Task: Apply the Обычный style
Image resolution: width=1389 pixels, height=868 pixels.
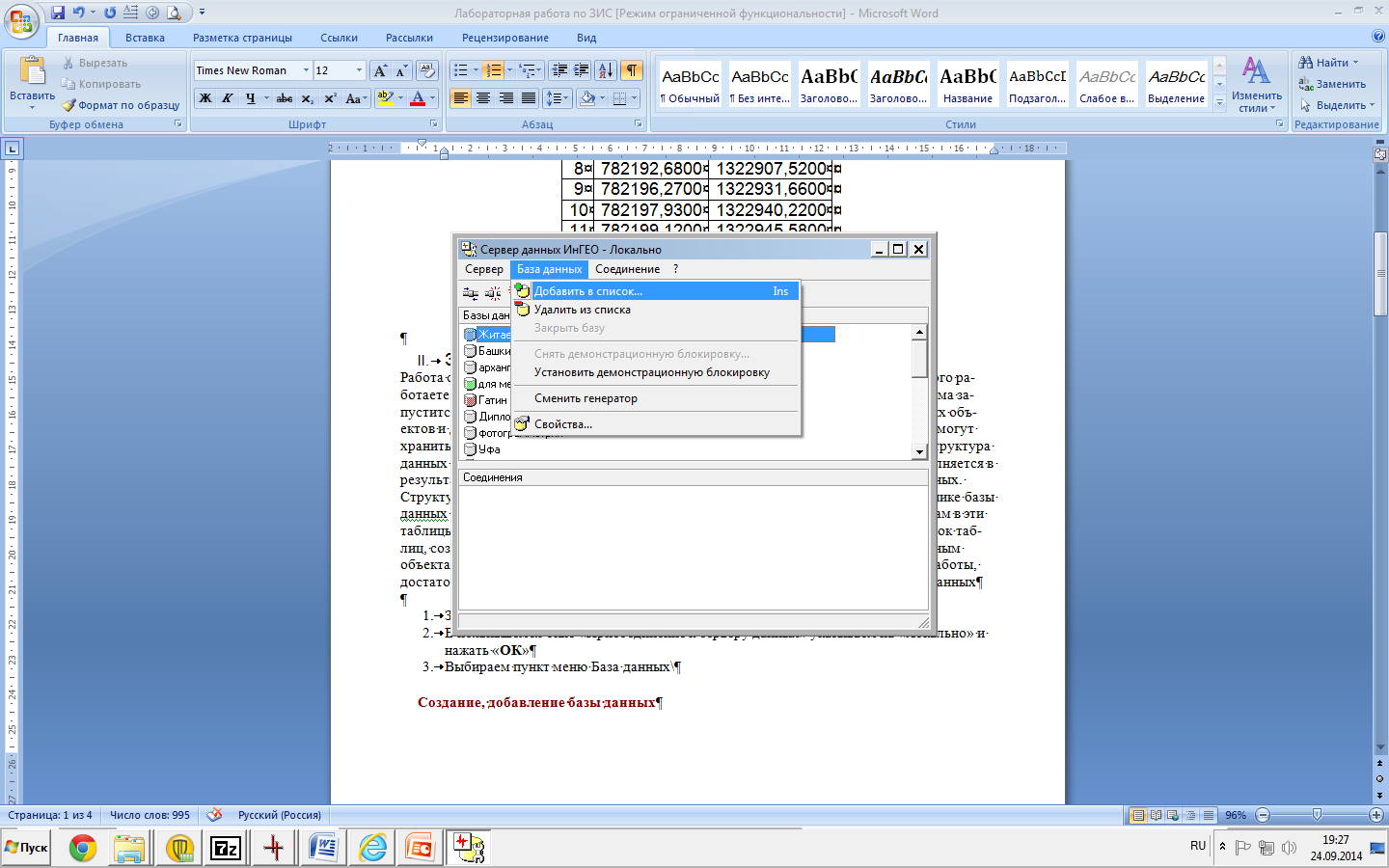Action: 691,85
